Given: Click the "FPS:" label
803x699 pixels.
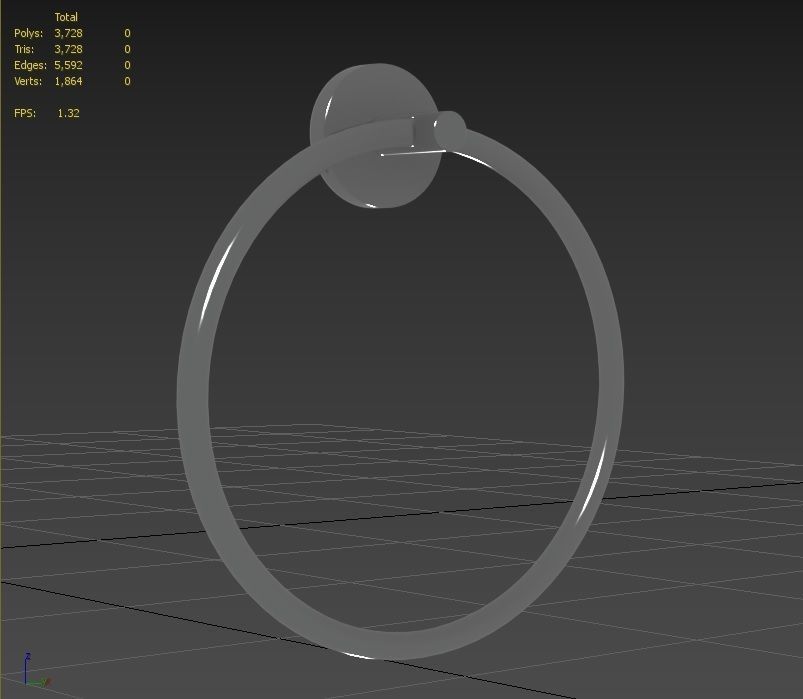Looking at the screenshot, I should tap(25, 113).
